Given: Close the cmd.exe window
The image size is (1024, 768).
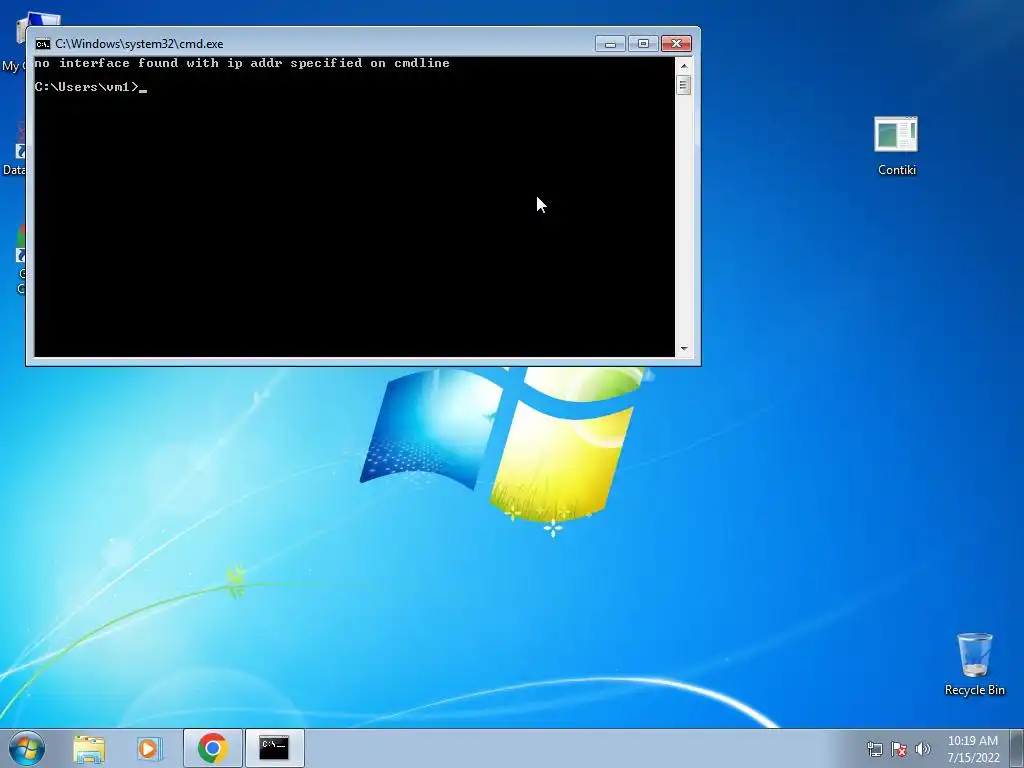Looking at the screenshot, I should click(x=677, y=44).
